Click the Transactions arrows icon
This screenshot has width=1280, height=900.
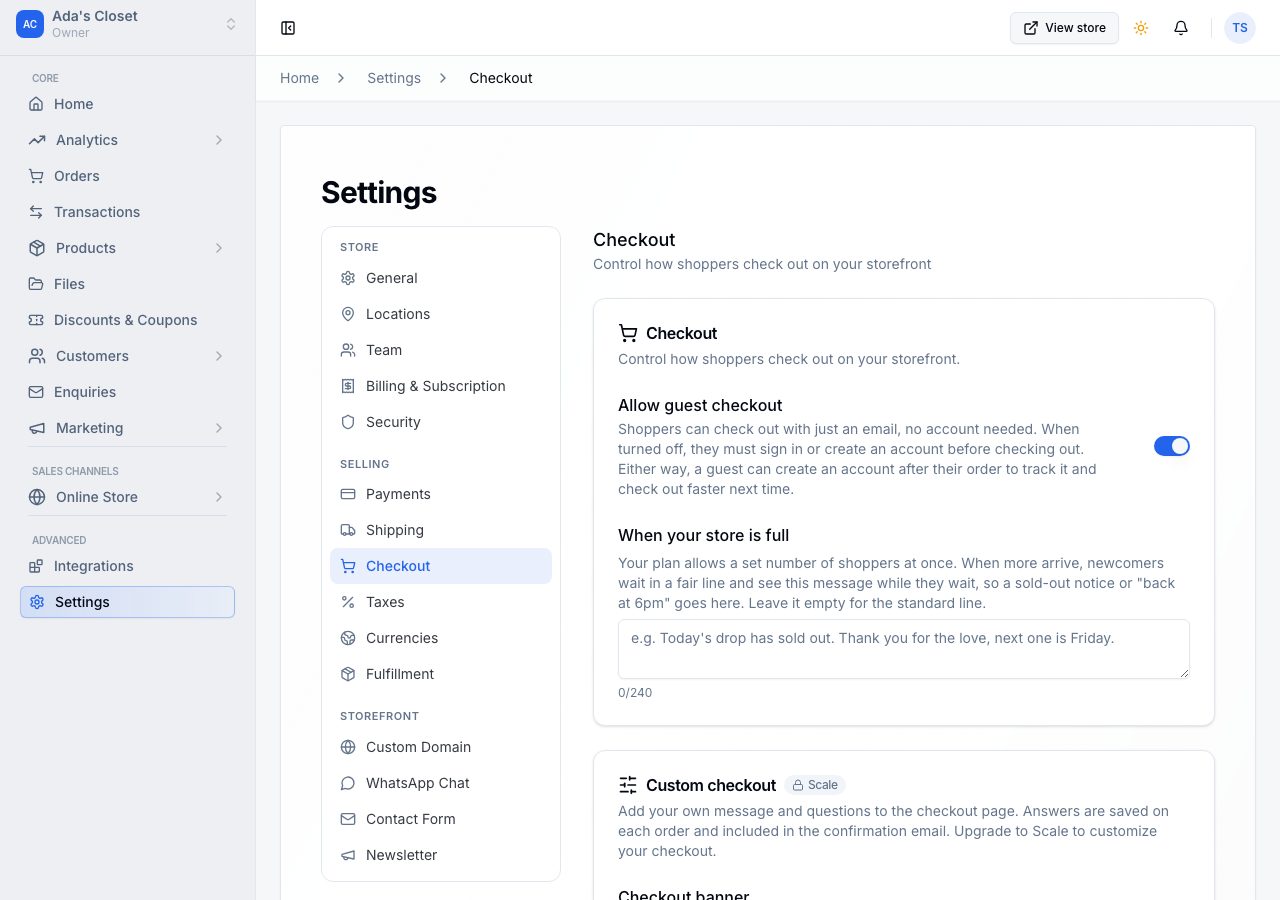(x=36, y=212)
